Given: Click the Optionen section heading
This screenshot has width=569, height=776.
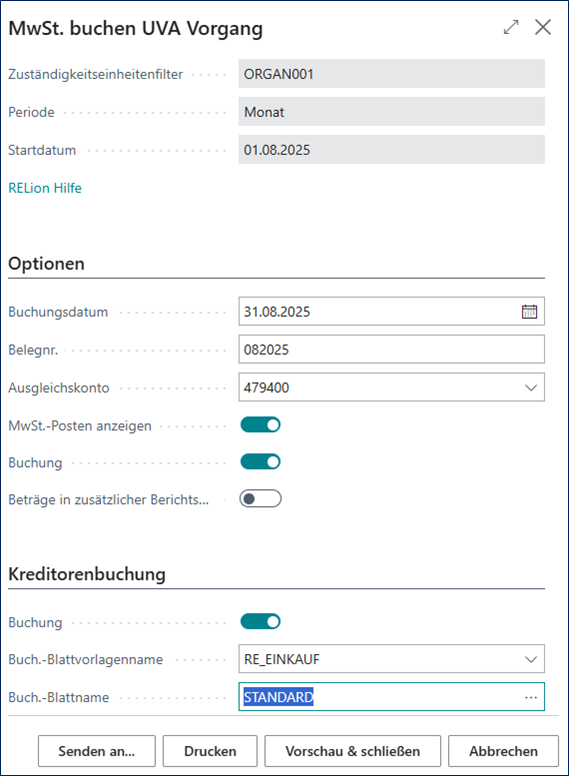Looking at the screenshot, I should 47,263.
